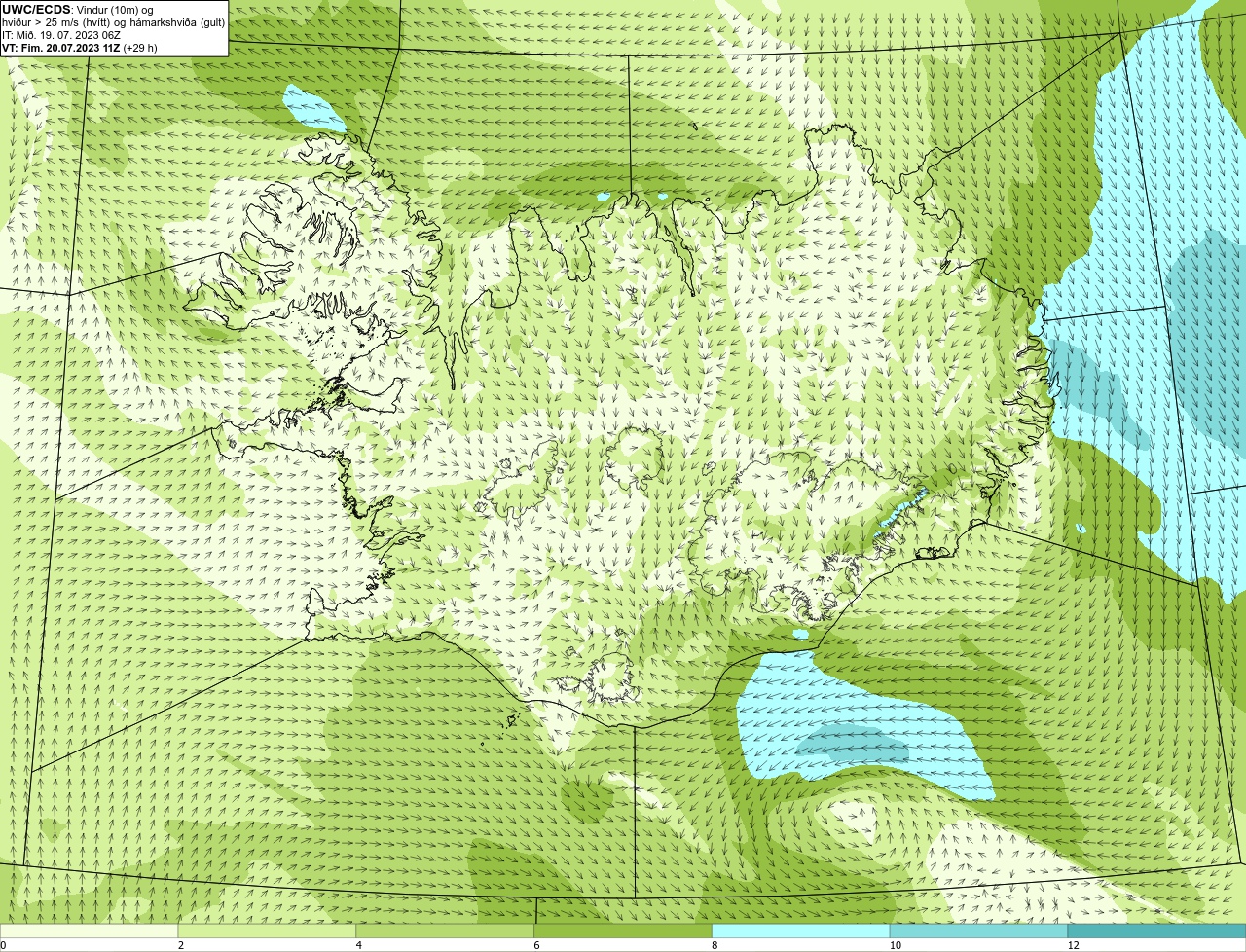The height and width of the screenshot is (952, 1246).
Task: Click the 4–6 m/s green legend segment
Action: (x=446, y=931)
